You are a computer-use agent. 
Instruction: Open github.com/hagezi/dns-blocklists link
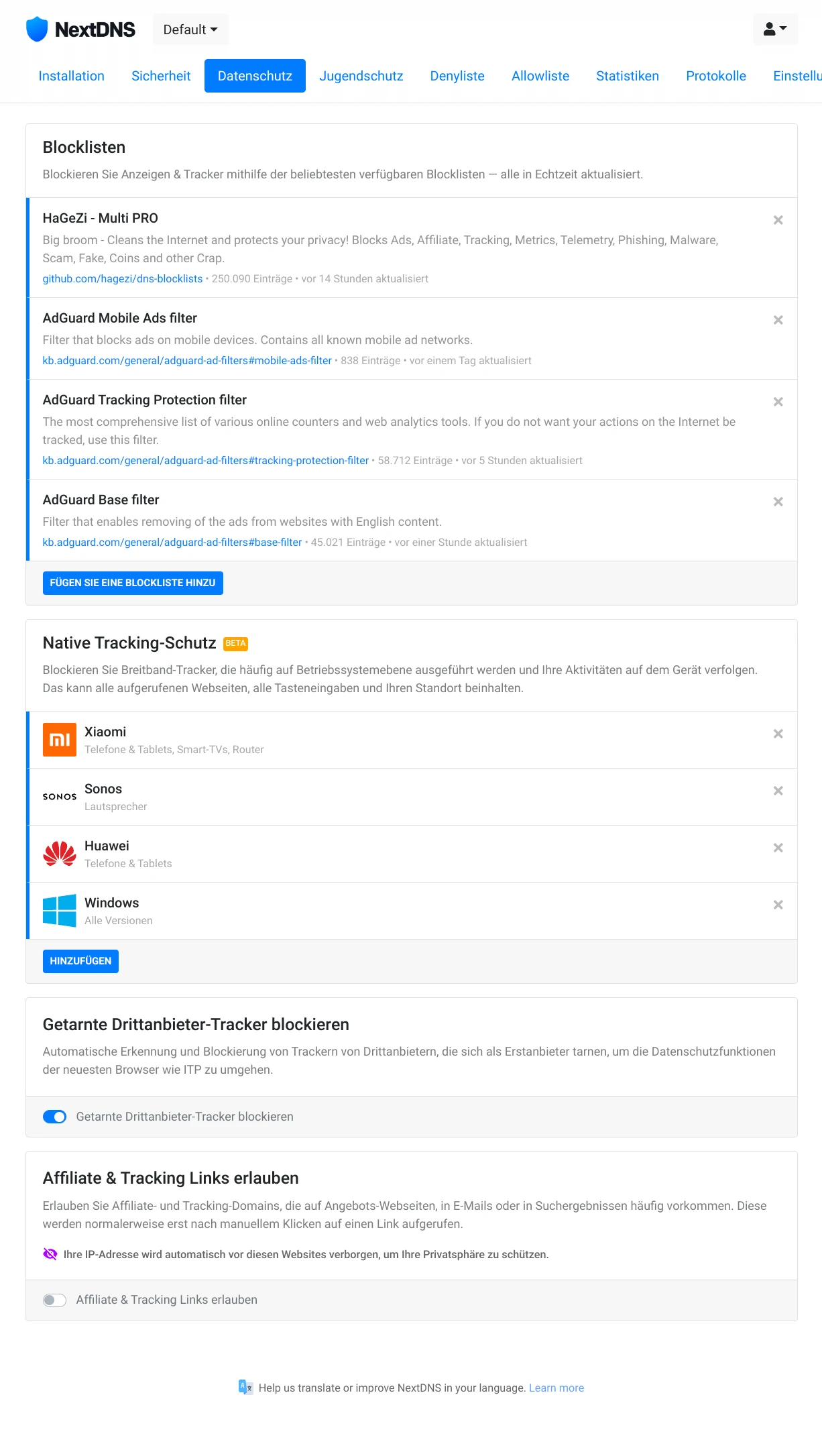pyautogui.click(x=123, y=279)
